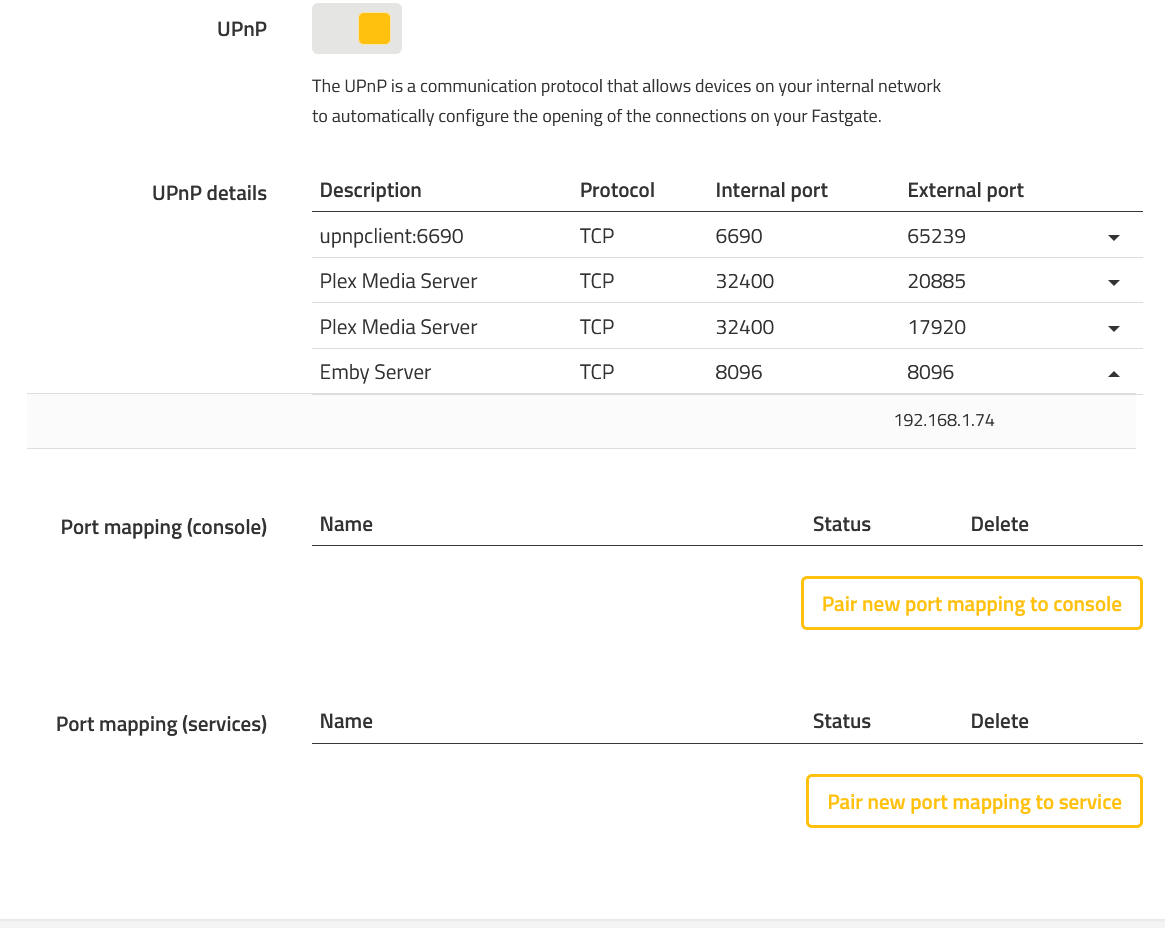Screen dimensions: 1165x928
Task: Click Delete header in services port mapping
Action: pos(999,721)
